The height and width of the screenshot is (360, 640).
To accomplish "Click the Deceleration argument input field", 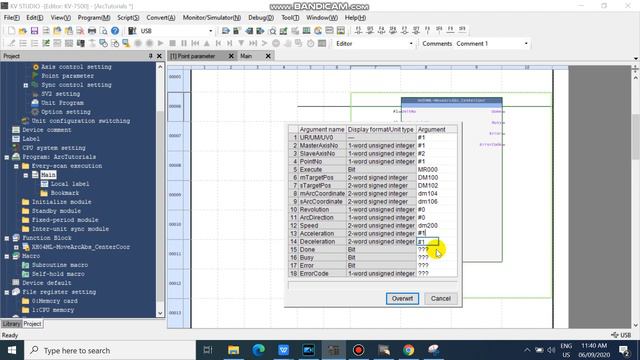I will pos(427,242).
